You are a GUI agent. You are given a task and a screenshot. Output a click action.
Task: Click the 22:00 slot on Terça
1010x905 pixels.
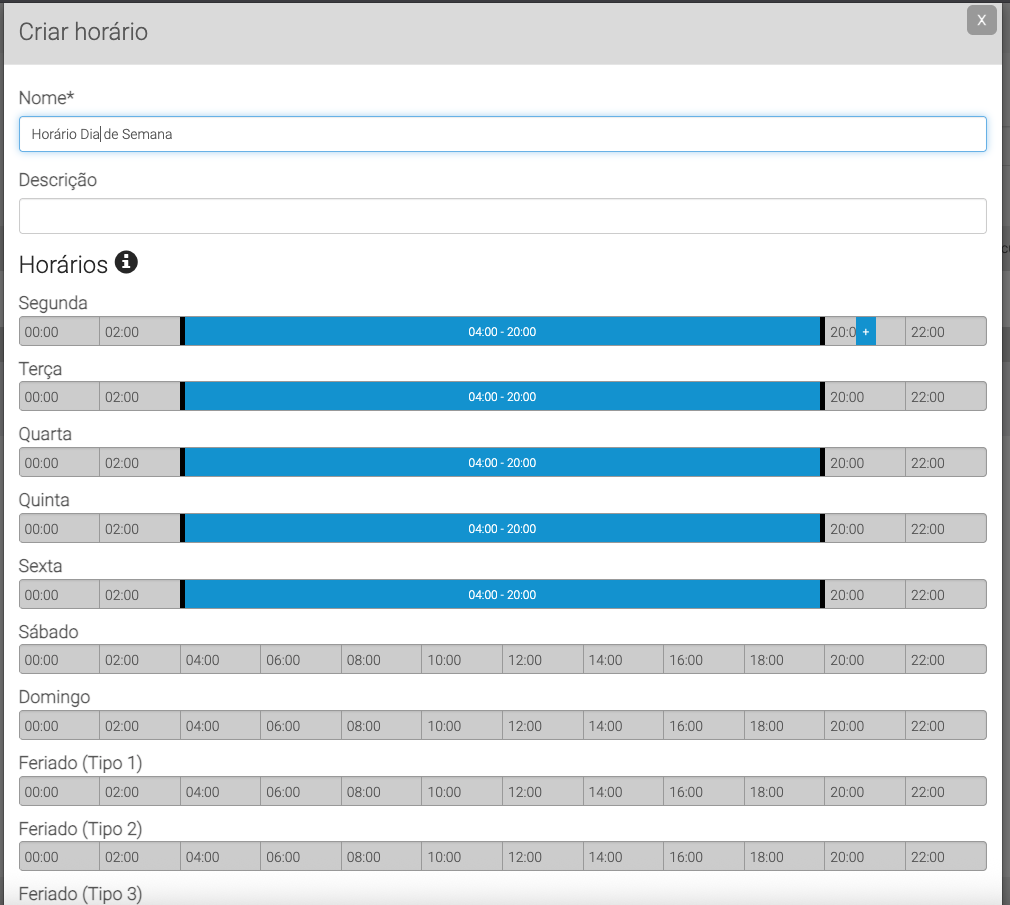pos(945,397)
